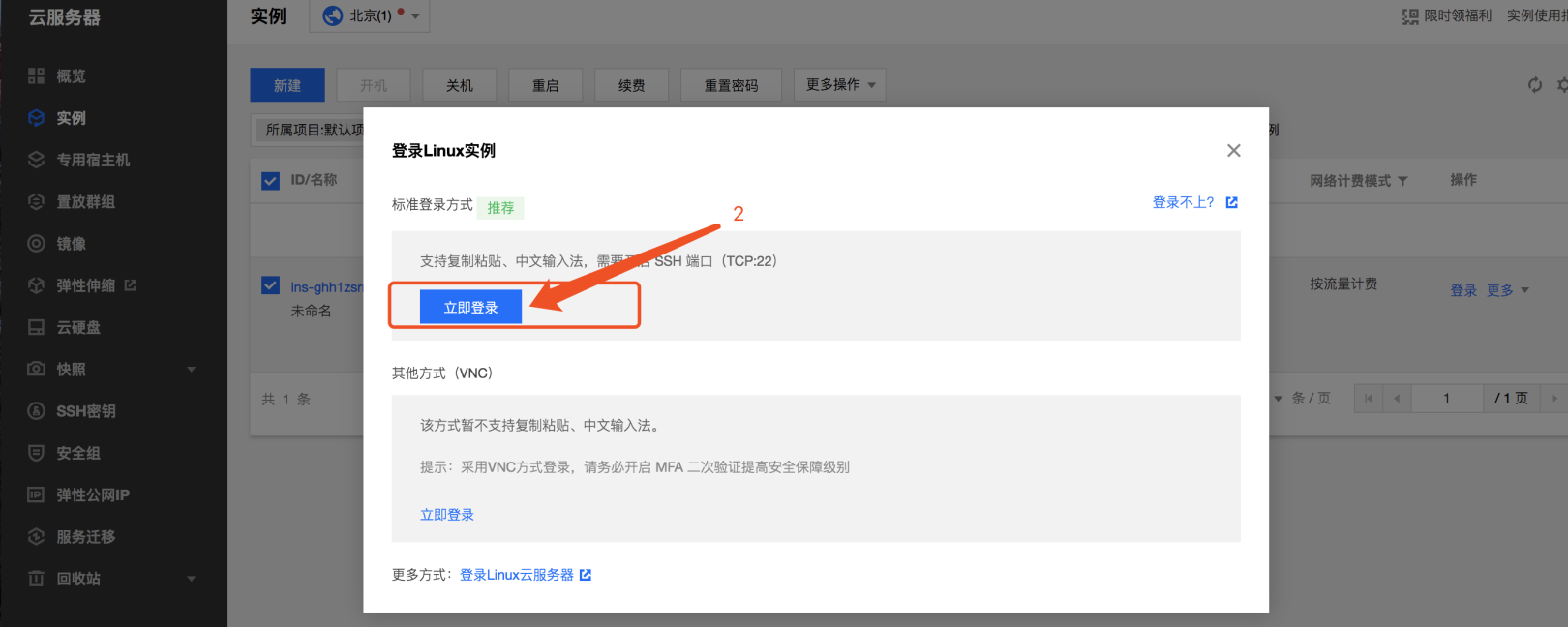Open the 概览 overview icon in sidebar
The width and height of the screenshot is (1568, 627).
(36, 75)
